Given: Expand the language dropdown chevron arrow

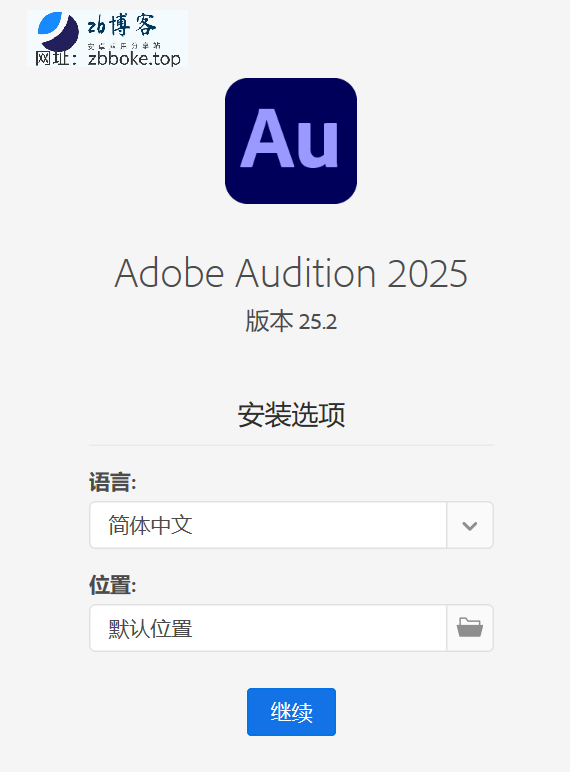Looking at the screenshot, I should pos(470,525).
